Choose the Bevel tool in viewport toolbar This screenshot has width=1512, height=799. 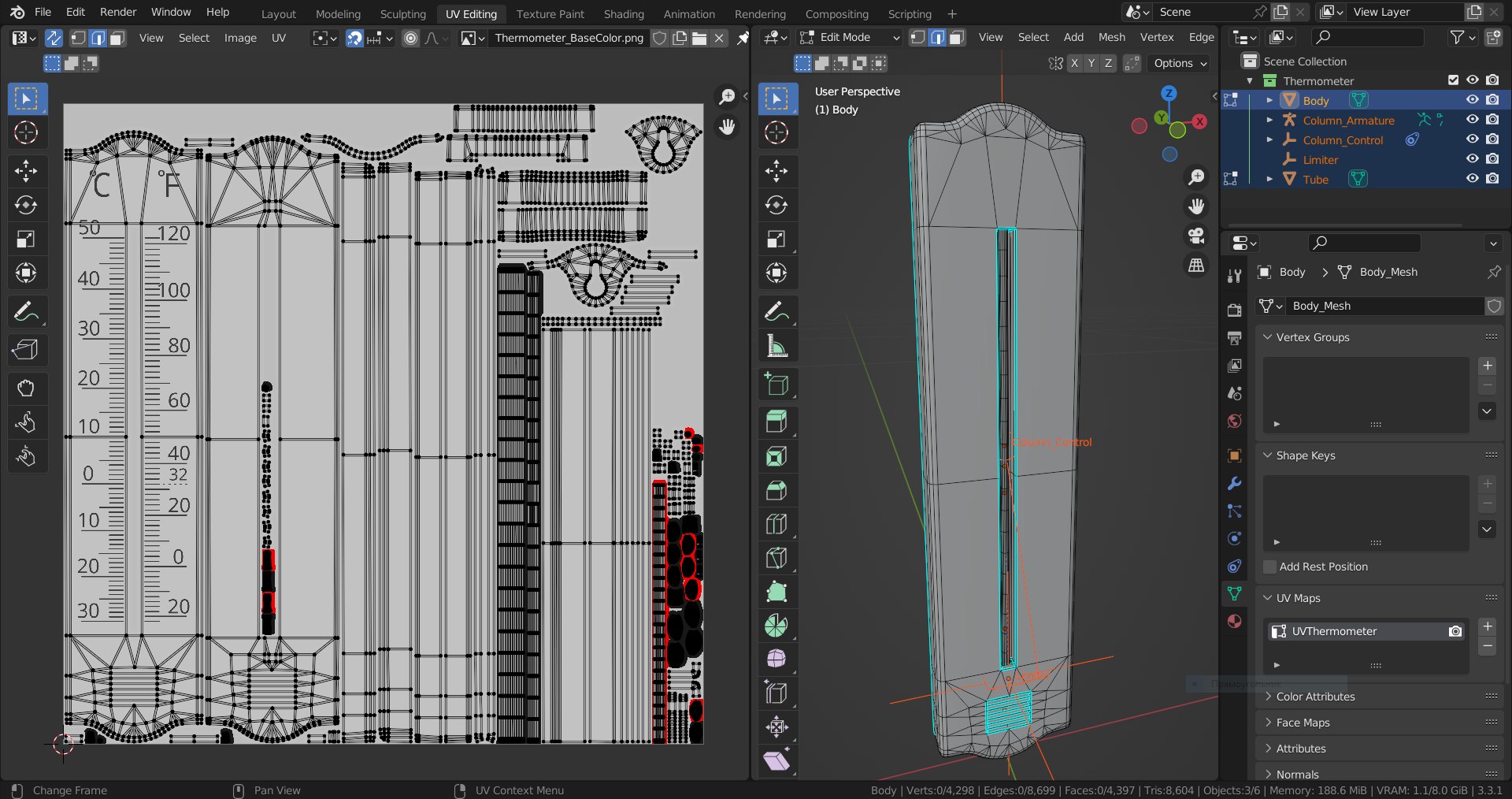point(776,490)
